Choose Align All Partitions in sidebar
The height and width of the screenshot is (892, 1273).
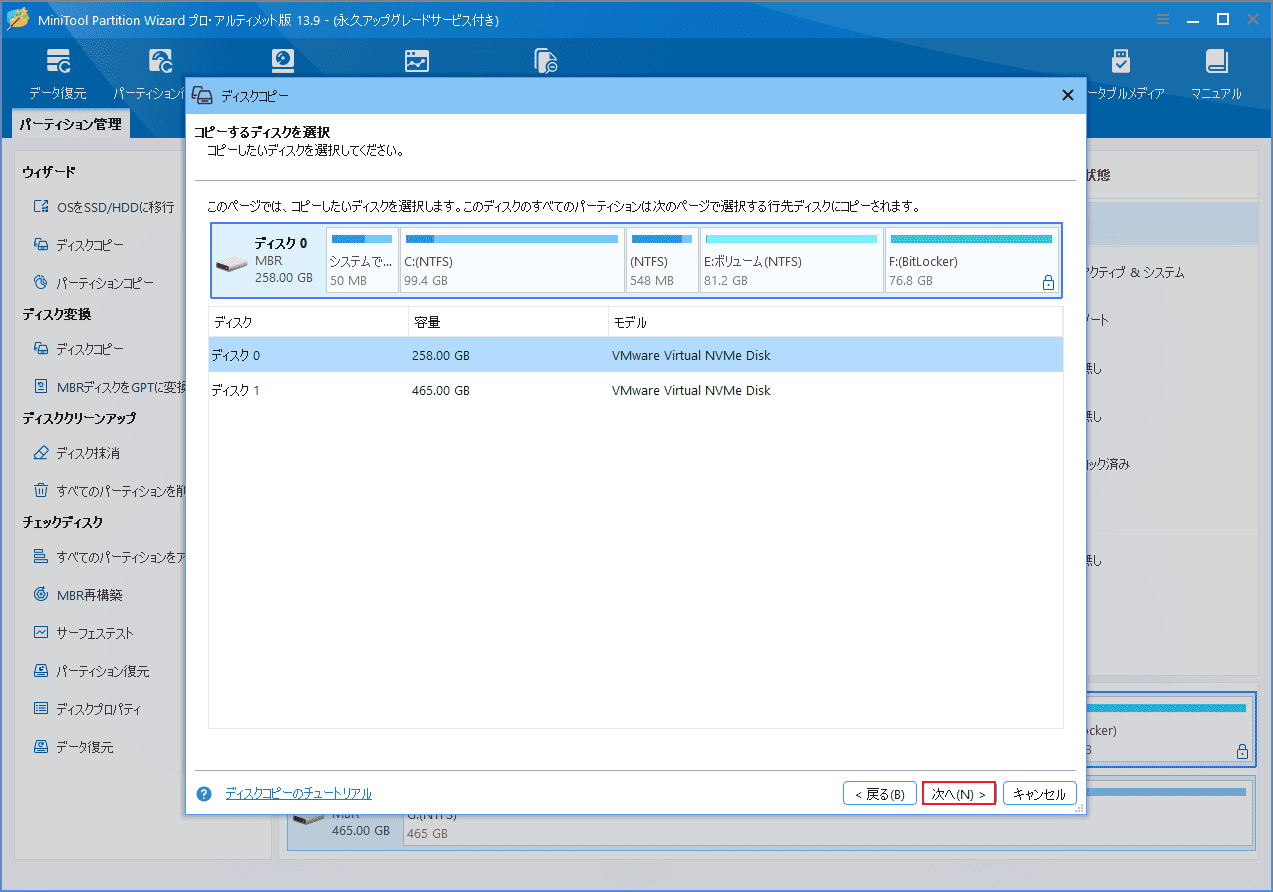(x=109, y=557)
